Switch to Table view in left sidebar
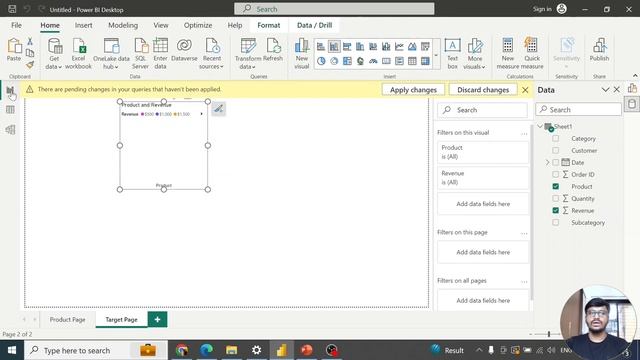This screenshot has height=360, width=640. (10, 109)
